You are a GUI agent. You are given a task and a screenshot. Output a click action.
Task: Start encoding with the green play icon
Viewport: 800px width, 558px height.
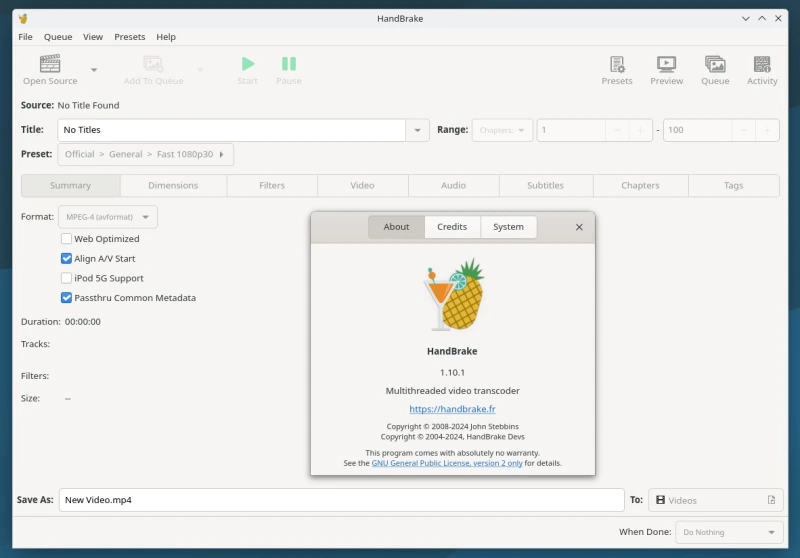[x=247, y=64]
